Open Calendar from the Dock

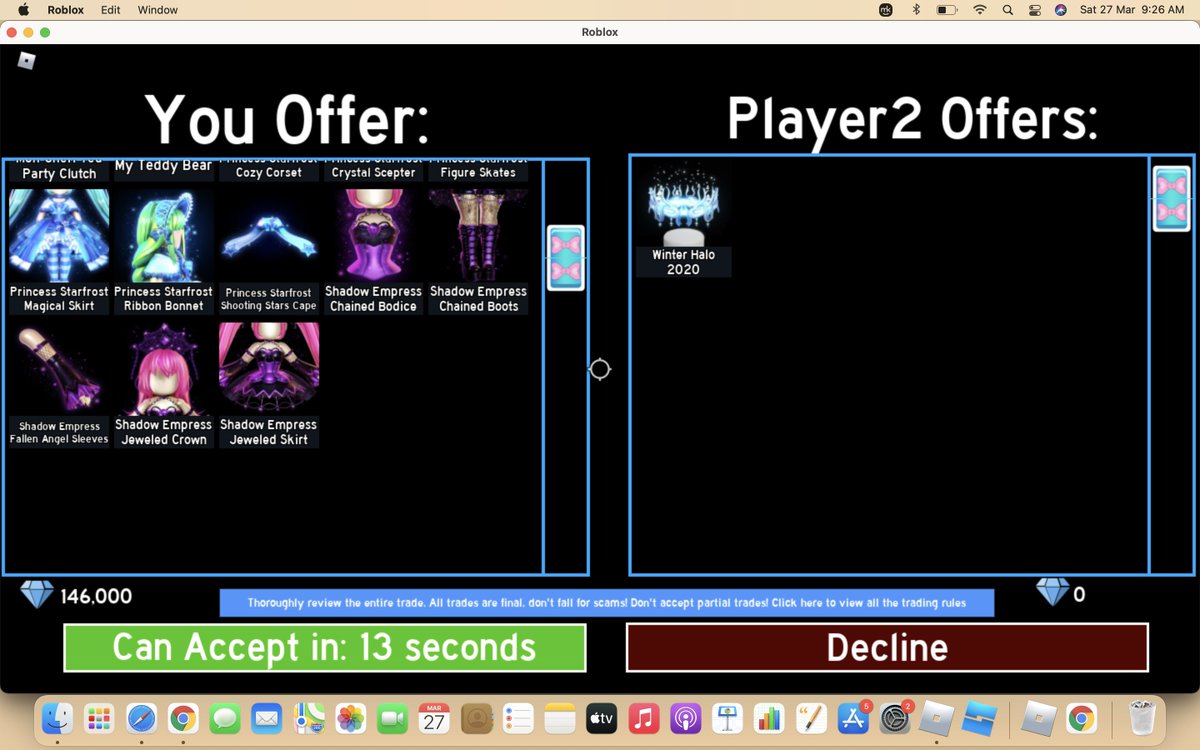(x=434, y=718)
